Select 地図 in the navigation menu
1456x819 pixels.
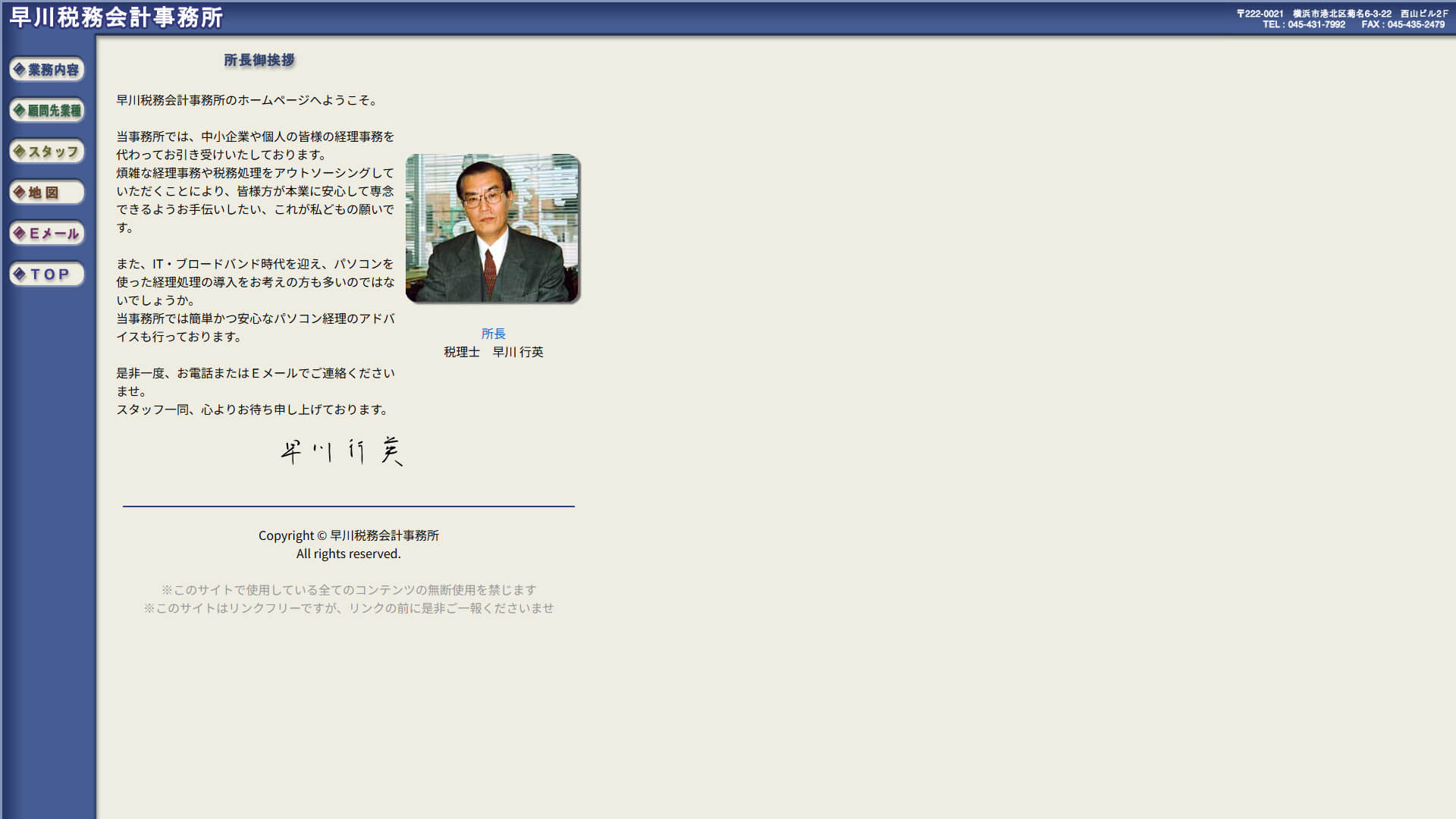point(47,193)
